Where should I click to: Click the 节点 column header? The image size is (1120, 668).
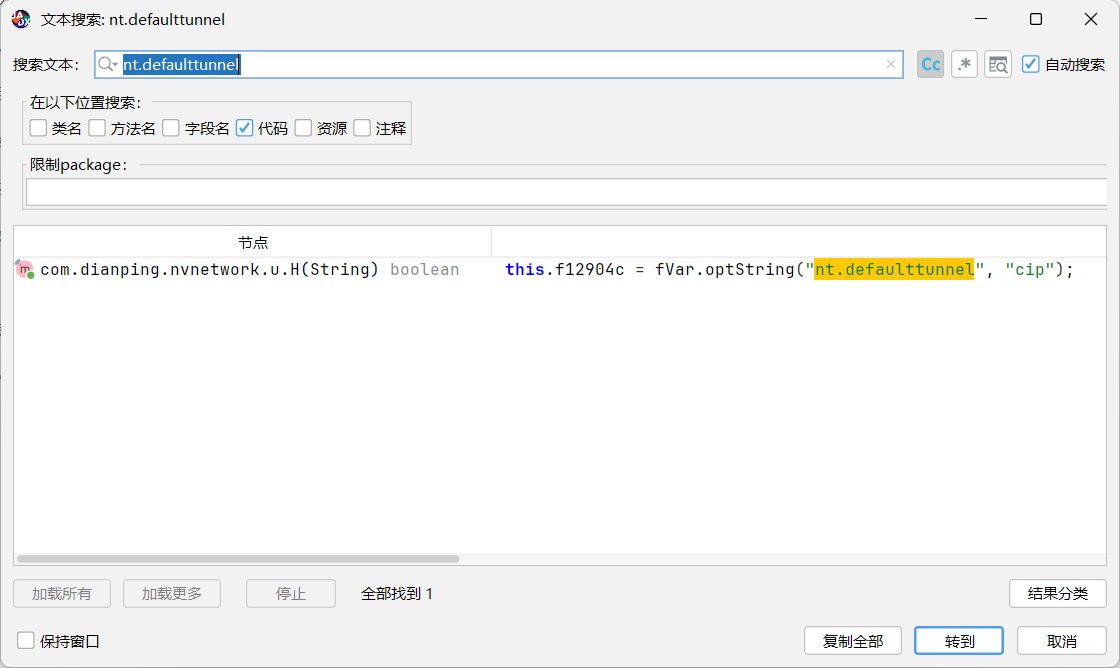tap(253, 242)
